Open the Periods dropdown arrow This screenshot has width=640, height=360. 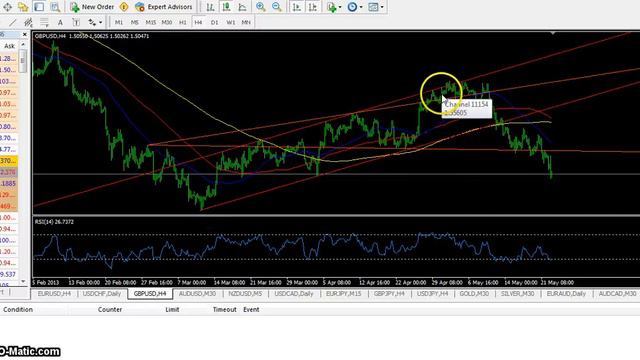pyautogui.click(x=361, y=7)
